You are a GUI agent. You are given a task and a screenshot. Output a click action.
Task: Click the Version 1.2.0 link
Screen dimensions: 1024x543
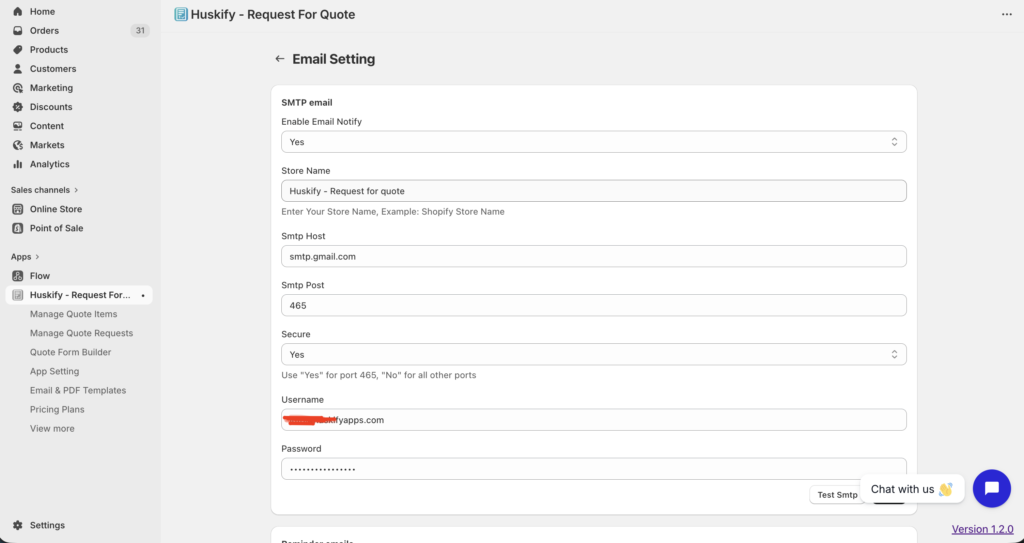coord(982,529)
